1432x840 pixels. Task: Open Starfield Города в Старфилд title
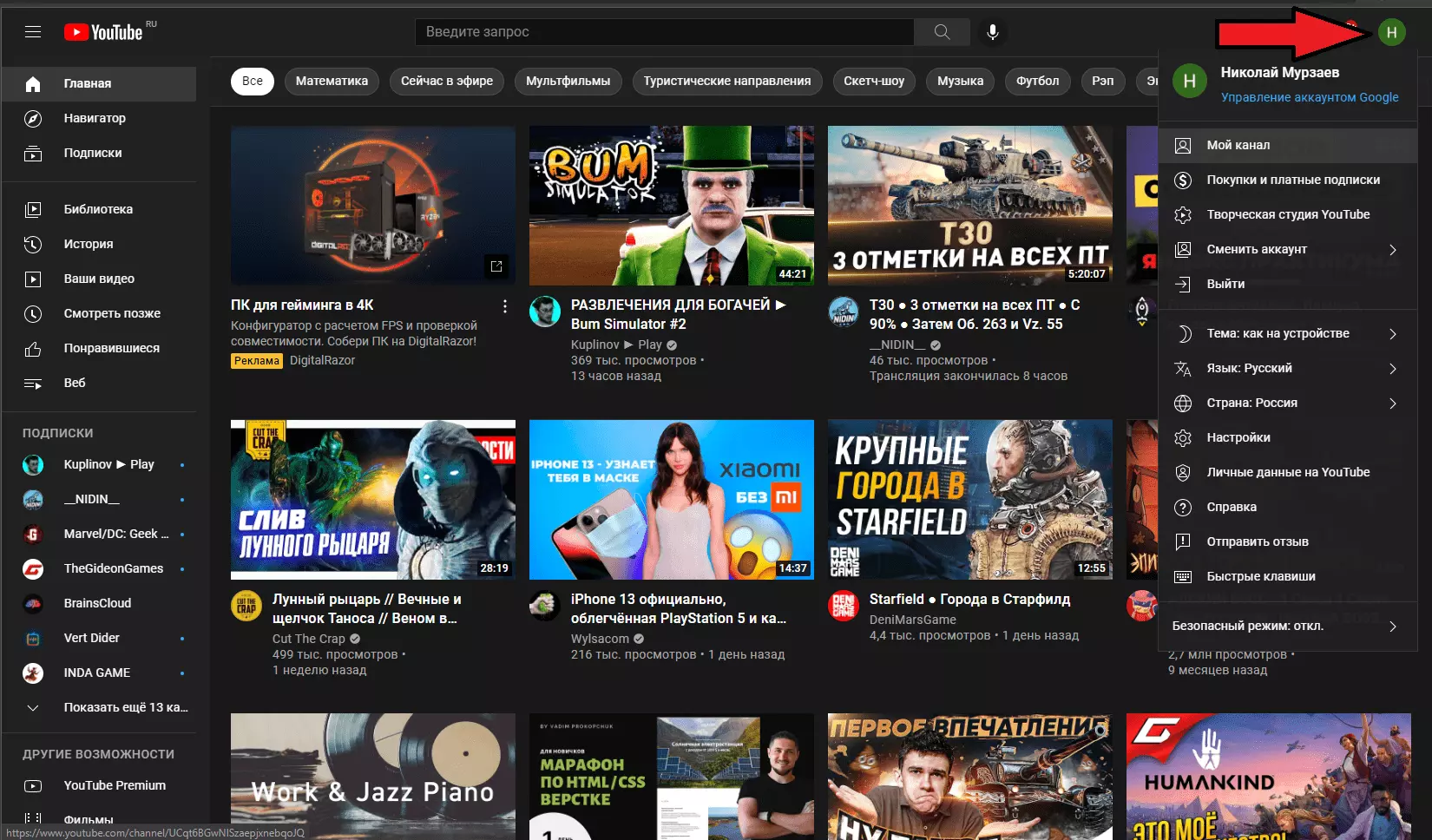969,599
